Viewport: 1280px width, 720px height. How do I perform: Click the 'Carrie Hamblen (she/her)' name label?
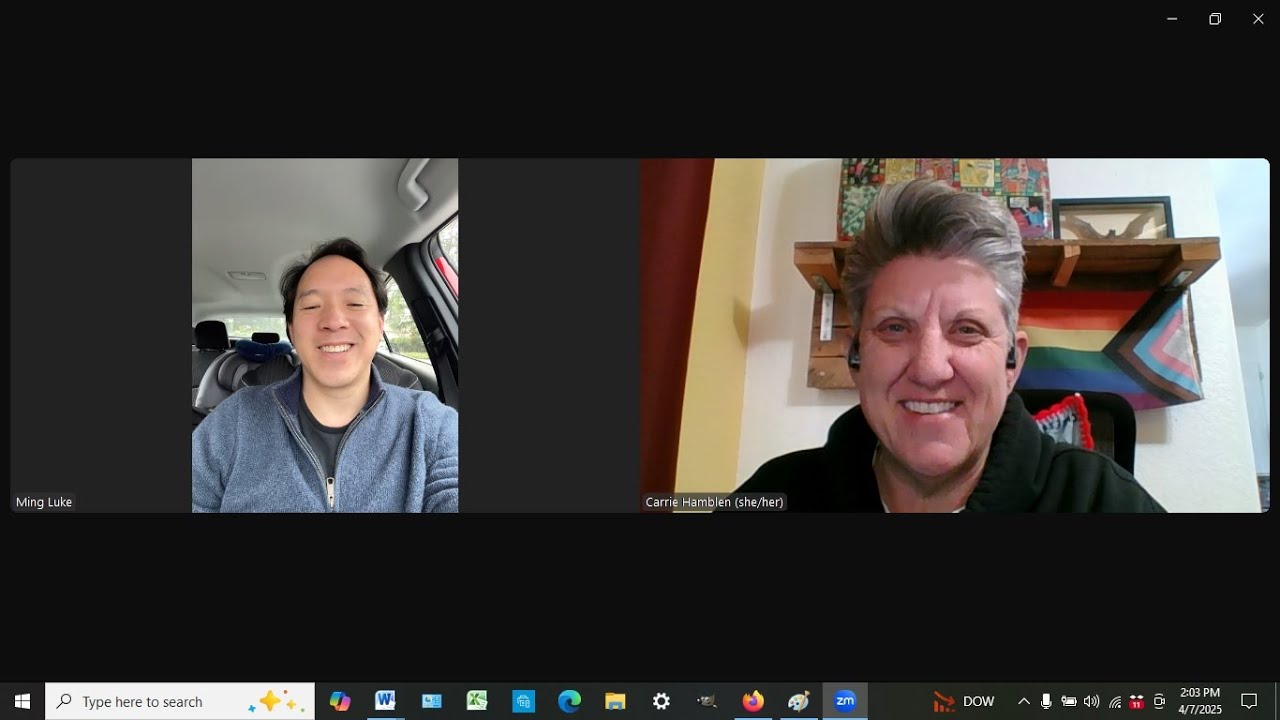[714, 502]
